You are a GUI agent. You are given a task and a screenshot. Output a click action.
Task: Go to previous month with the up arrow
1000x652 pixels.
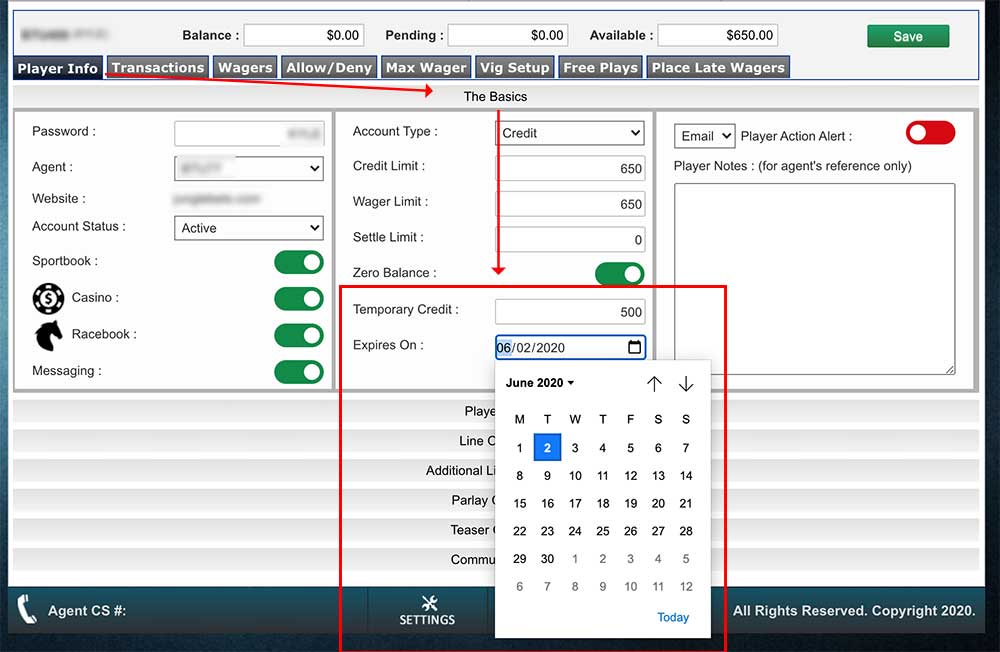(655, 383)
